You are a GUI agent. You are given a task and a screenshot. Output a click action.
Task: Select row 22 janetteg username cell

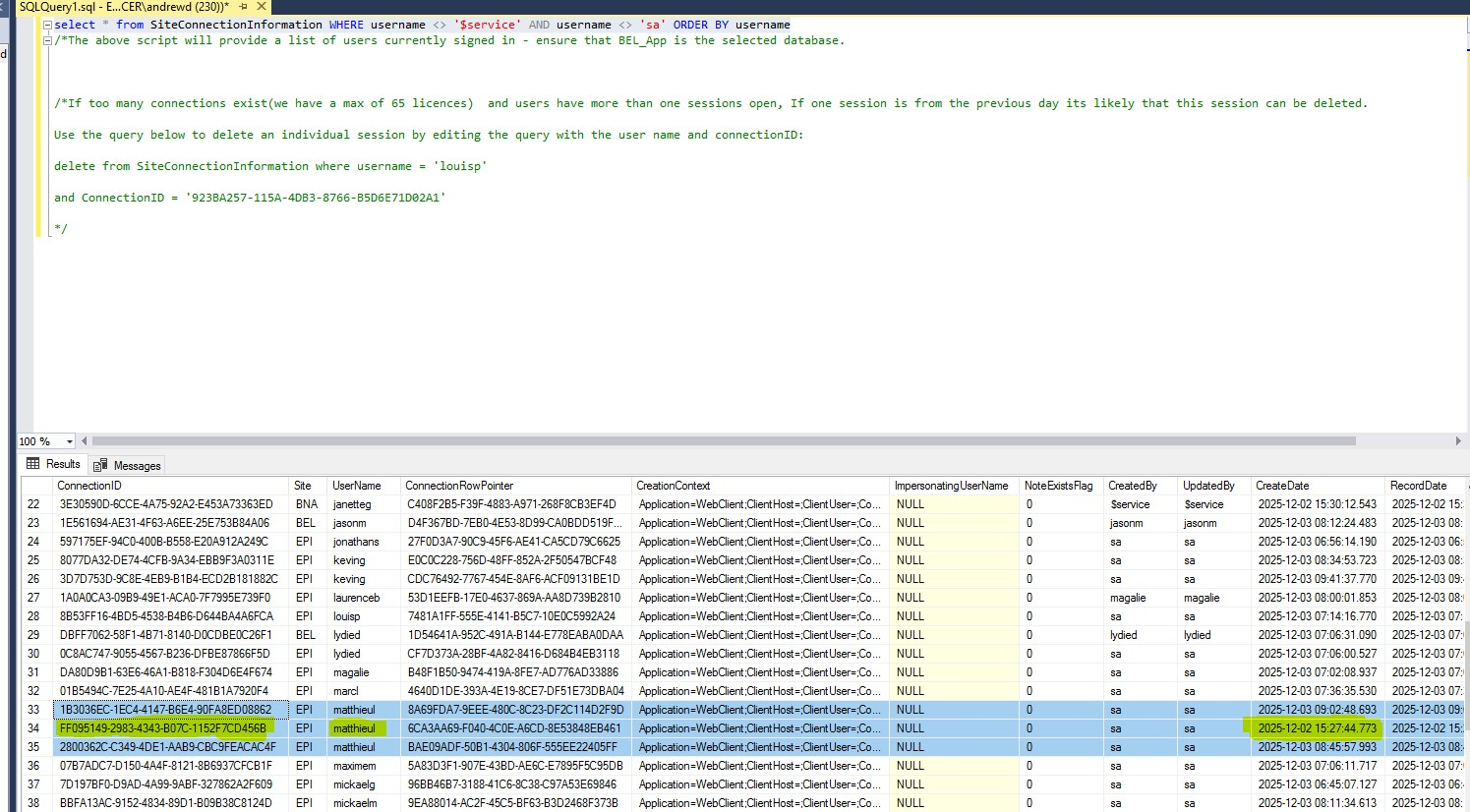[352, 504]
